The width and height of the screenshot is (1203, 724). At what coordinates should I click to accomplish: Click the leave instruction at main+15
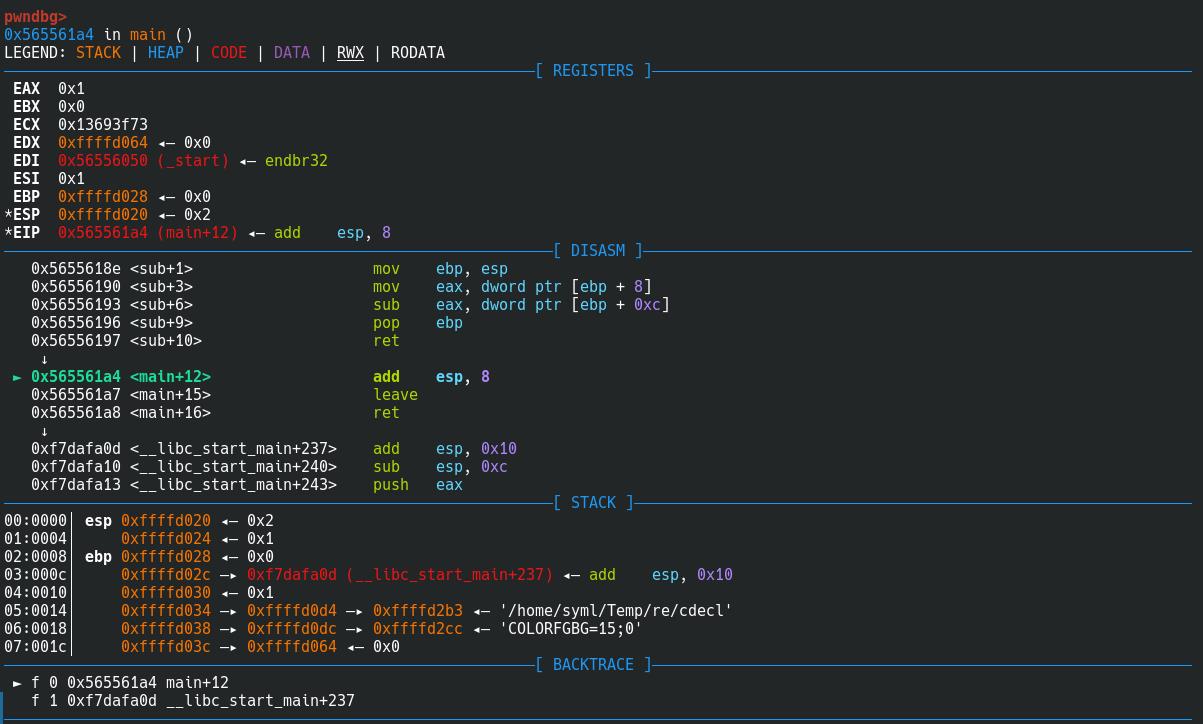click(395, 395)
